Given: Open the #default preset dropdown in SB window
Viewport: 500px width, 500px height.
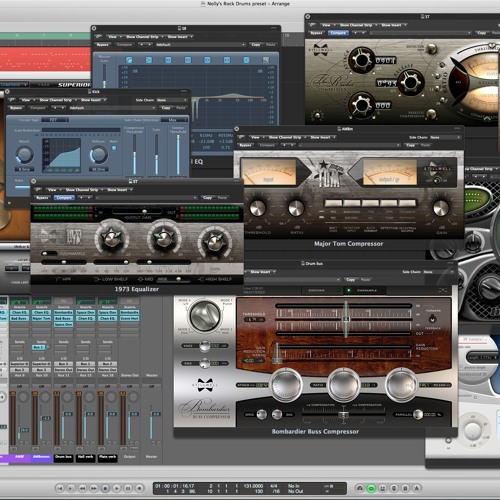Looking at the screenshot, I should click(200, 45).
